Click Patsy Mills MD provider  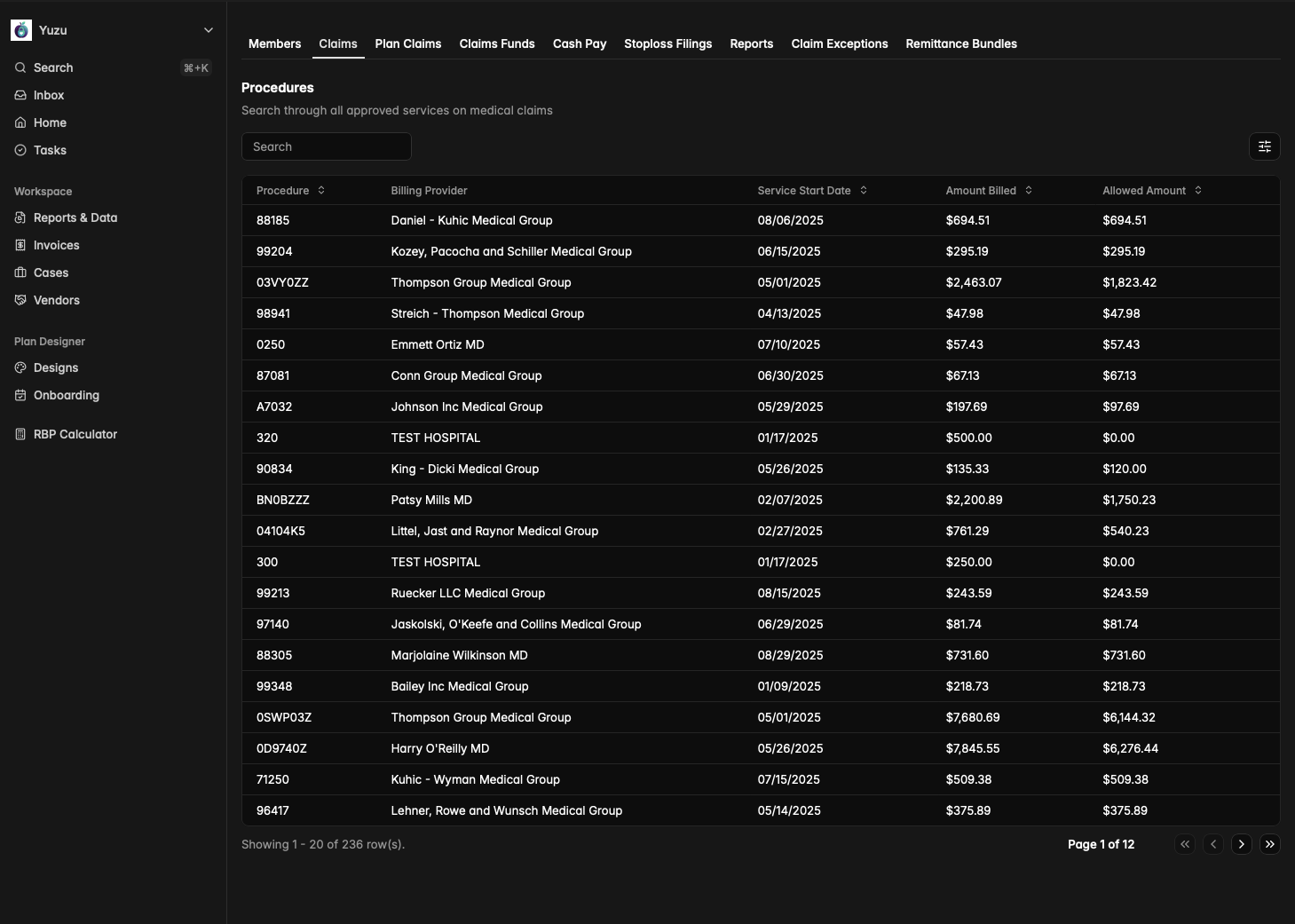[x=431, y=500]
